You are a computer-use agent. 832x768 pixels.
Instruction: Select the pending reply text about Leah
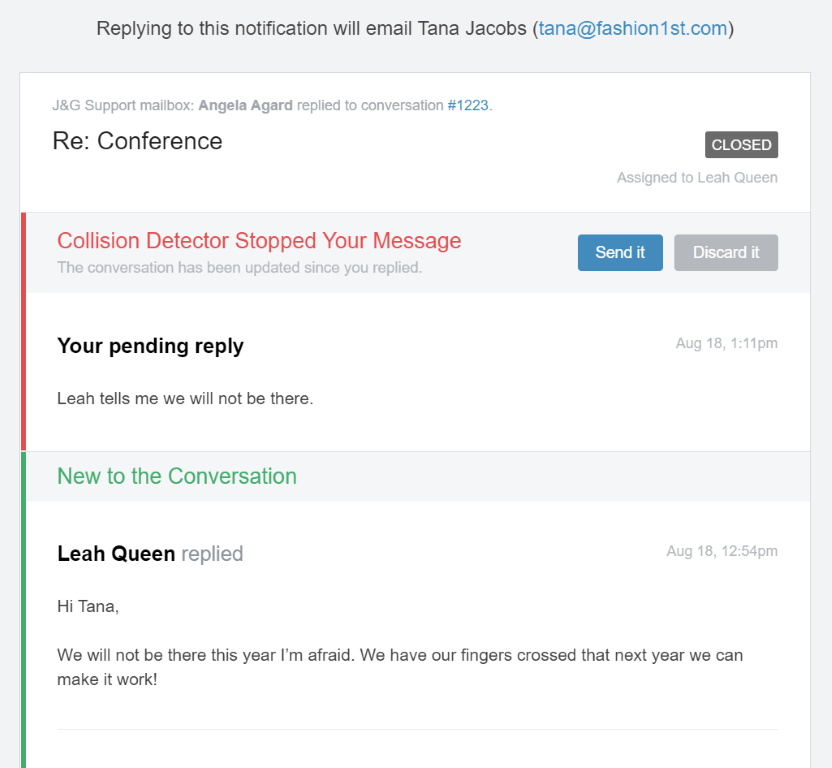[x=185, y=398]
